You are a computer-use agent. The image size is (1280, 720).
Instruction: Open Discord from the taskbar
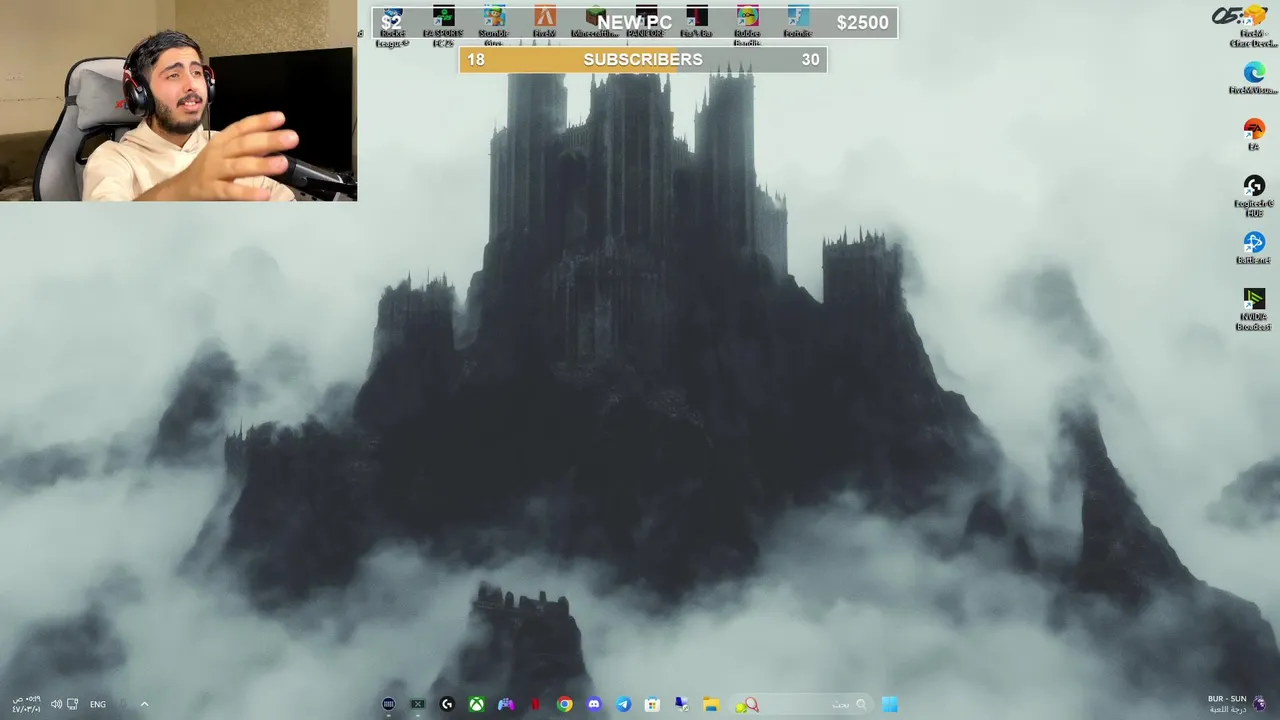[594, 704]
